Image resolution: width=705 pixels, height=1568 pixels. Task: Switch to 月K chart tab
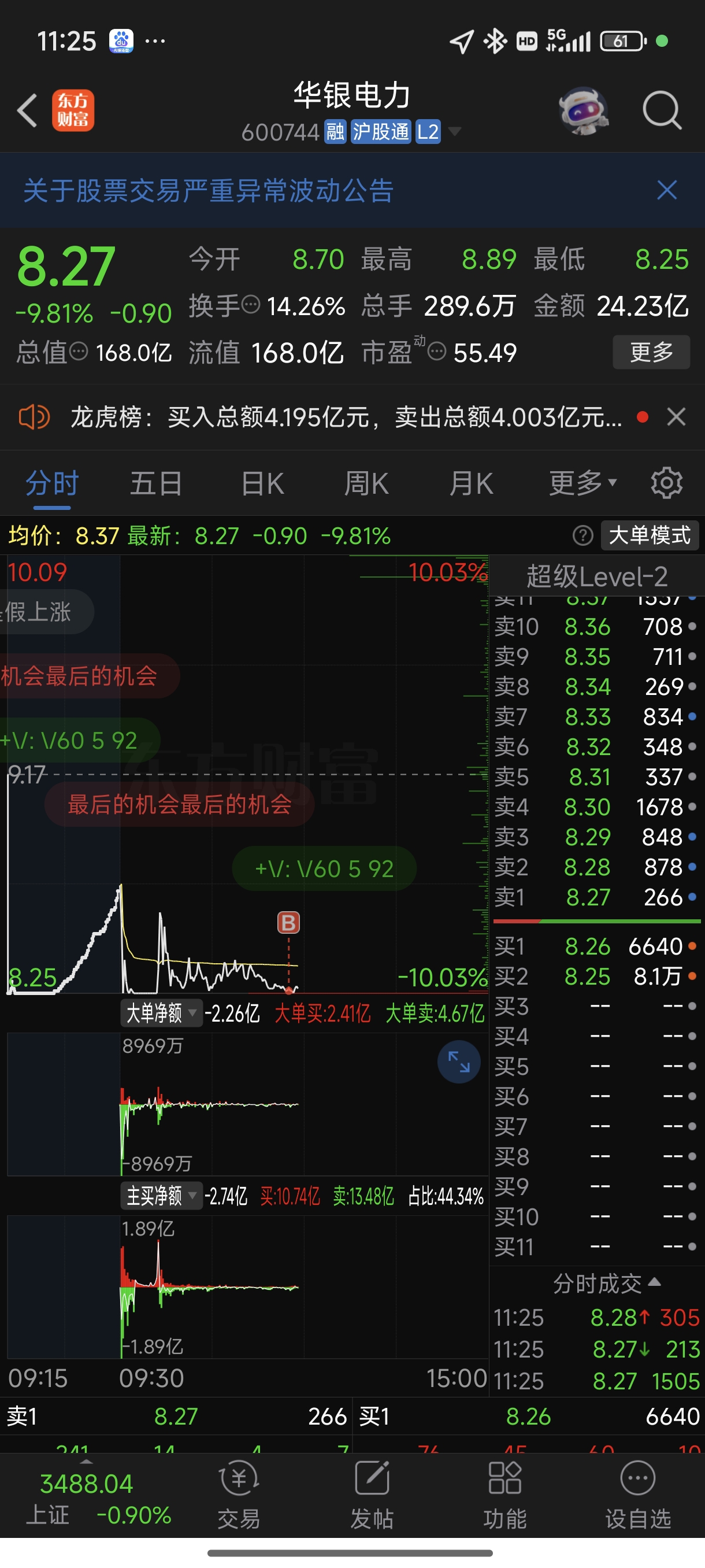click(x=471, y=484)
